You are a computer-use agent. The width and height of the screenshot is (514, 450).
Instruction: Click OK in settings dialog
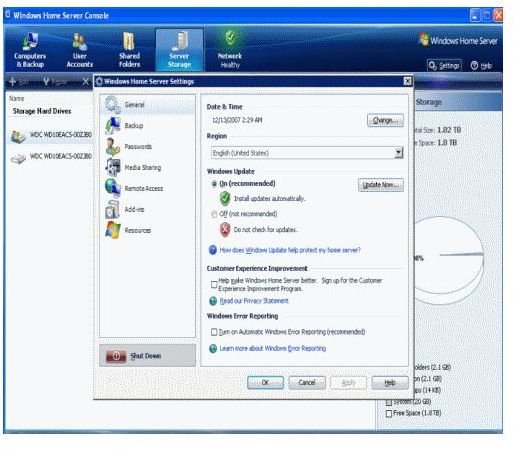pyautogui.click(x=265, y=383)
